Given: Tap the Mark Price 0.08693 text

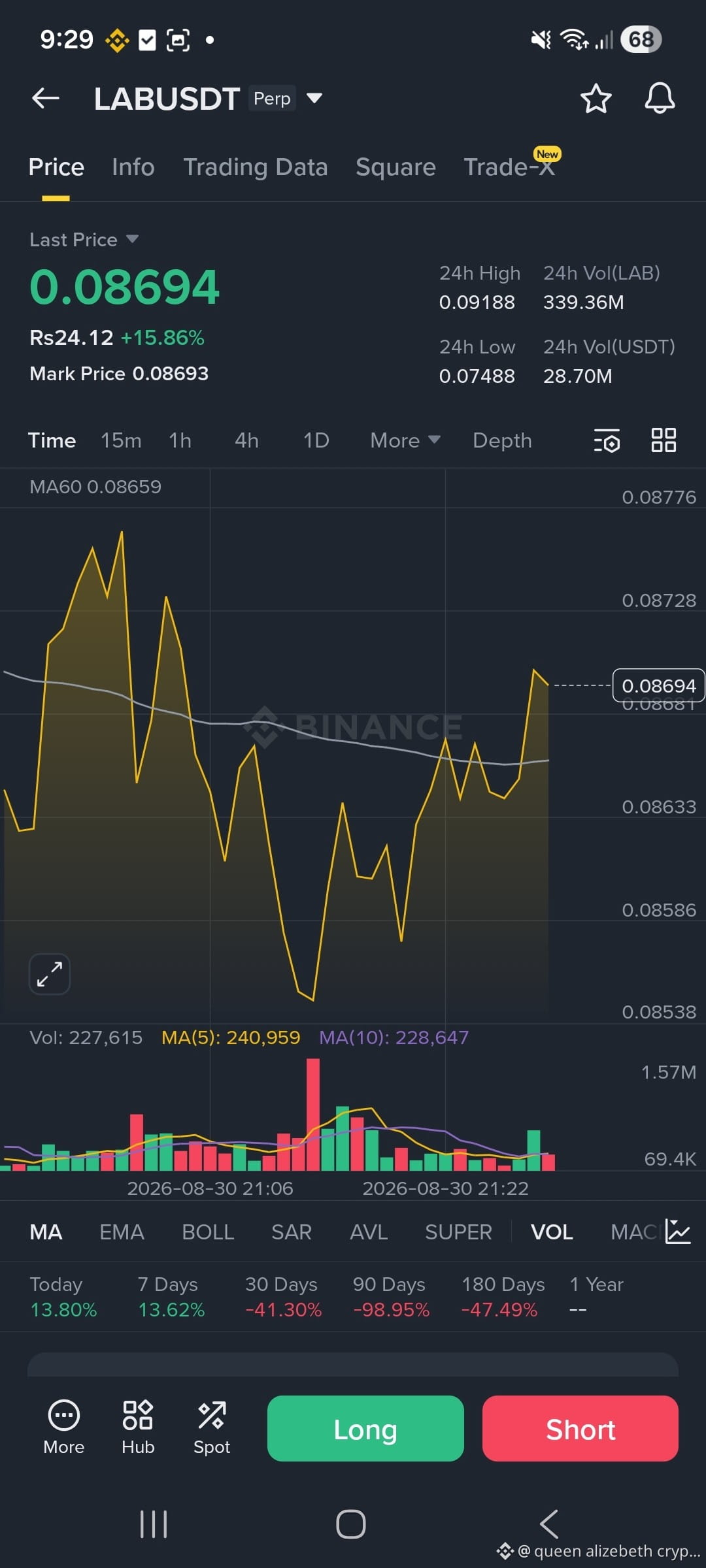Looking at the screenshot, I should (119, 374).
